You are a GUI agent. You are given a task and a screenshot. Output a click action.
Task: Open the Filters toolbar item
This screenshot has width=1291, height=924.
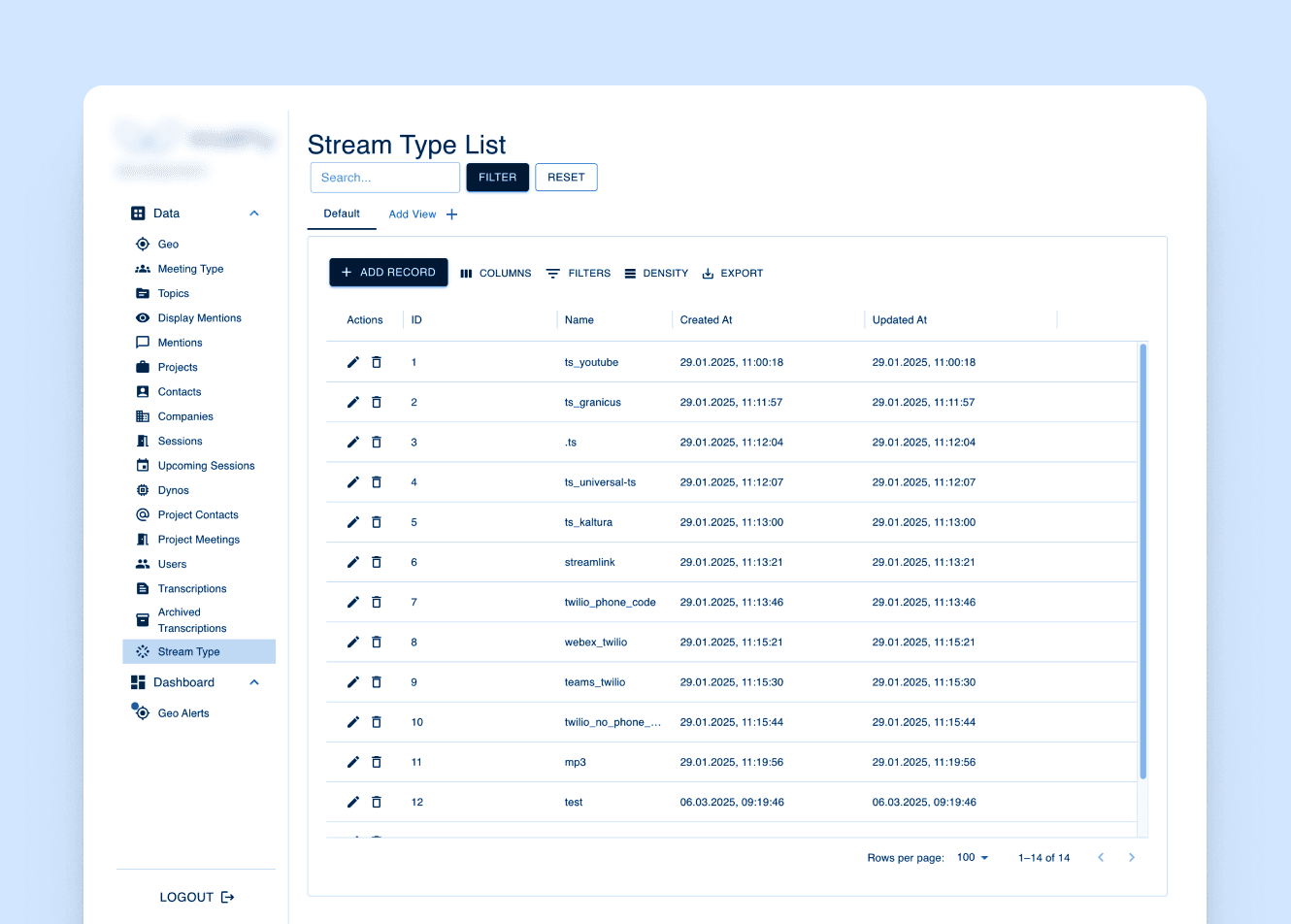579,273
